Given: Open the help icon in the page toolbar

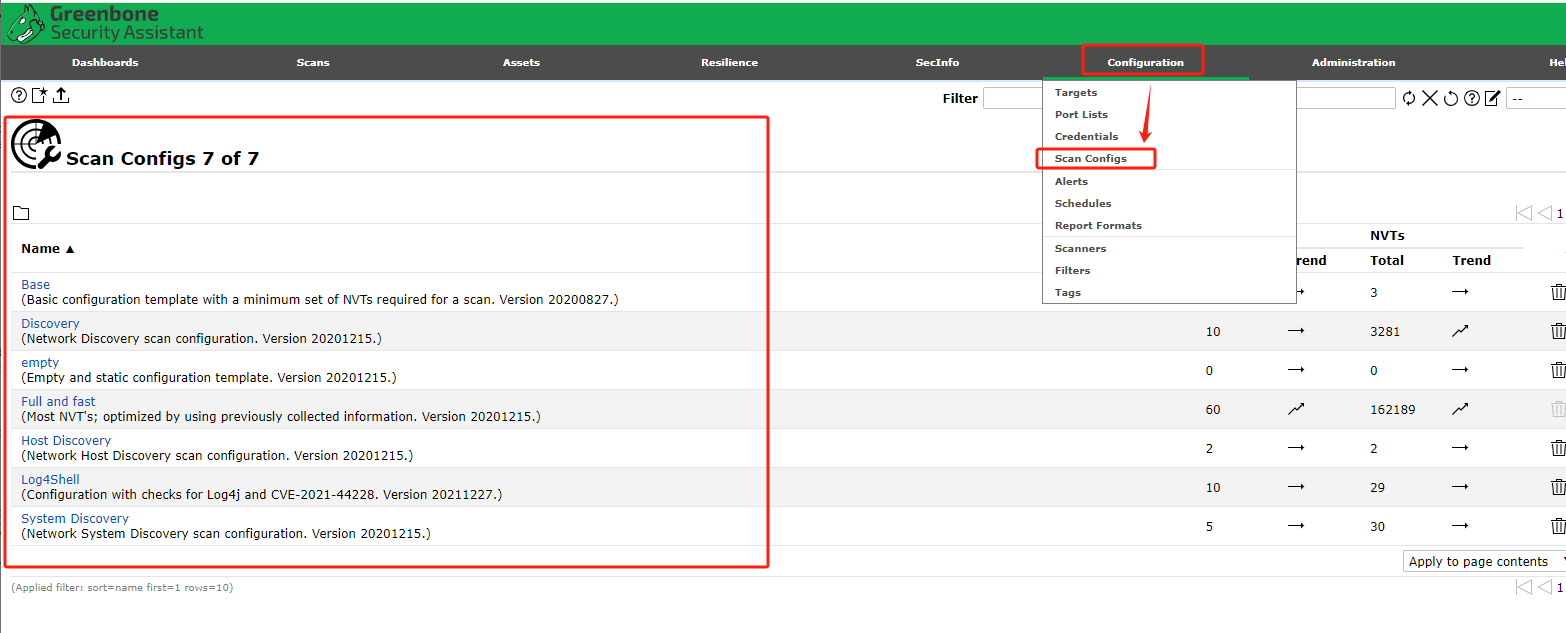Looking at the screenshot, I should [x=19, y=96].
